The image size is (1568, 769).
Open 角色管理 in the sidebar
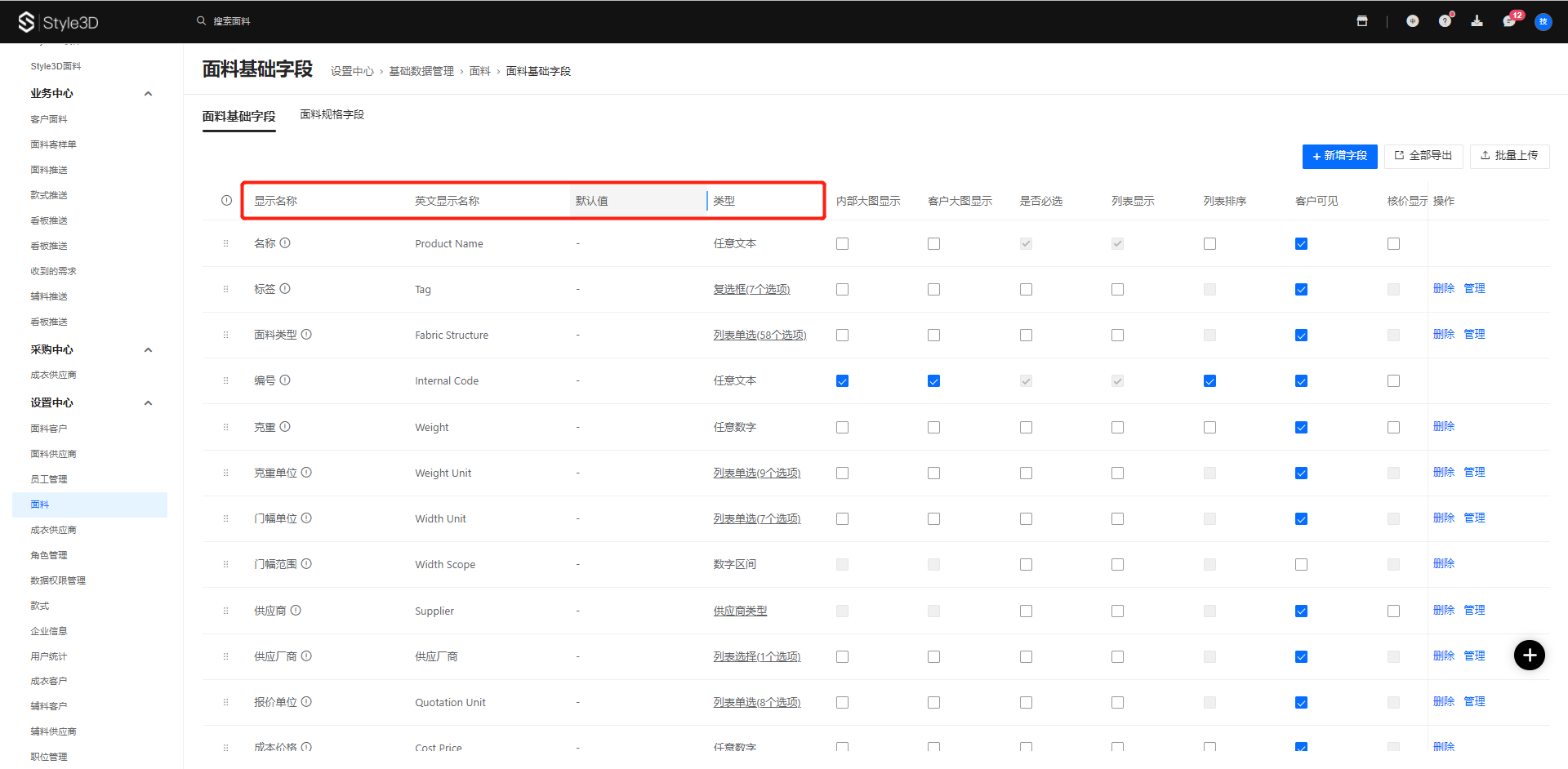(x=49, y=555)
